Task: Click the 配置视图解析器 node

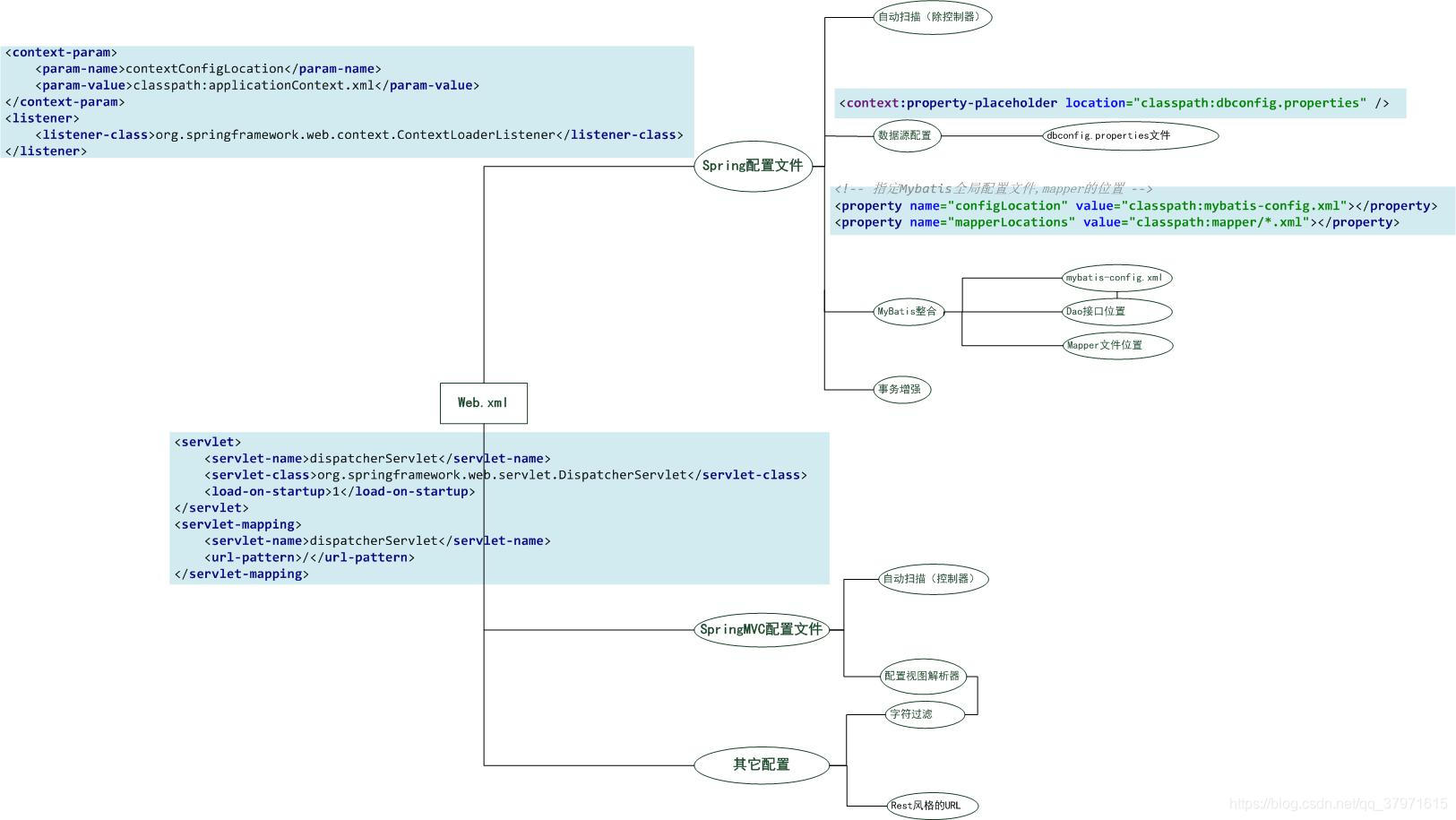Action: pos(924,677)
